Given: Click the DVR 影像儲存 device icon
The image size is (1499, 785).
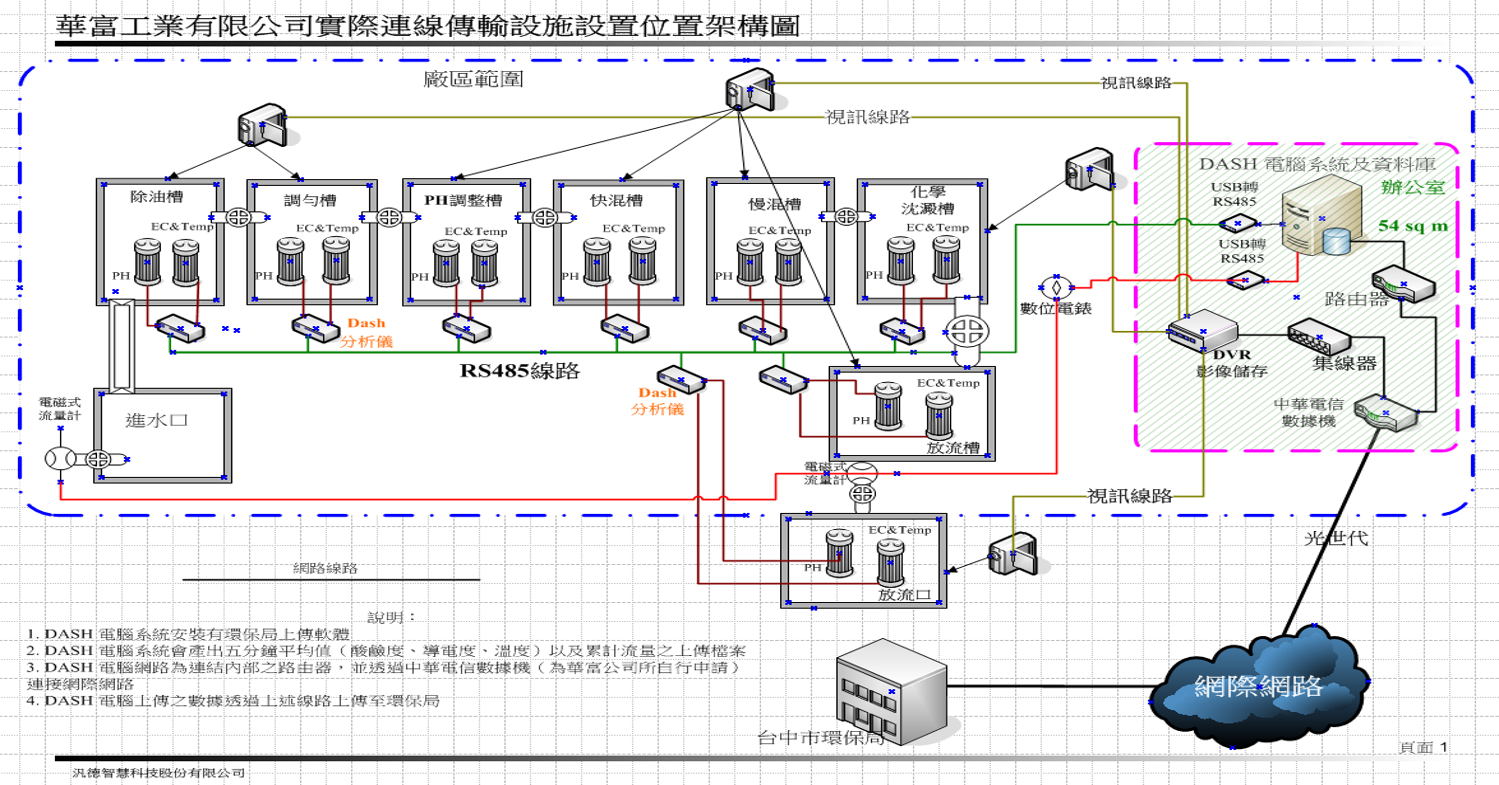Looking at the screenshot, I should point(1204,332).
